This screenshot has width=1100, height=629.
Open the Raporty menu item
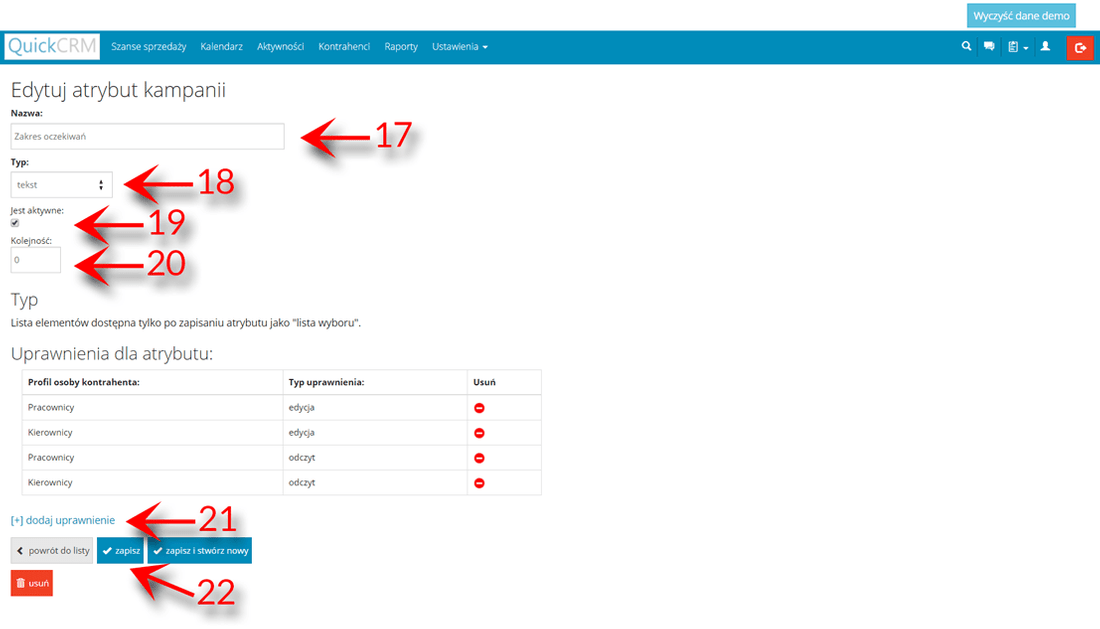point(400,46)
